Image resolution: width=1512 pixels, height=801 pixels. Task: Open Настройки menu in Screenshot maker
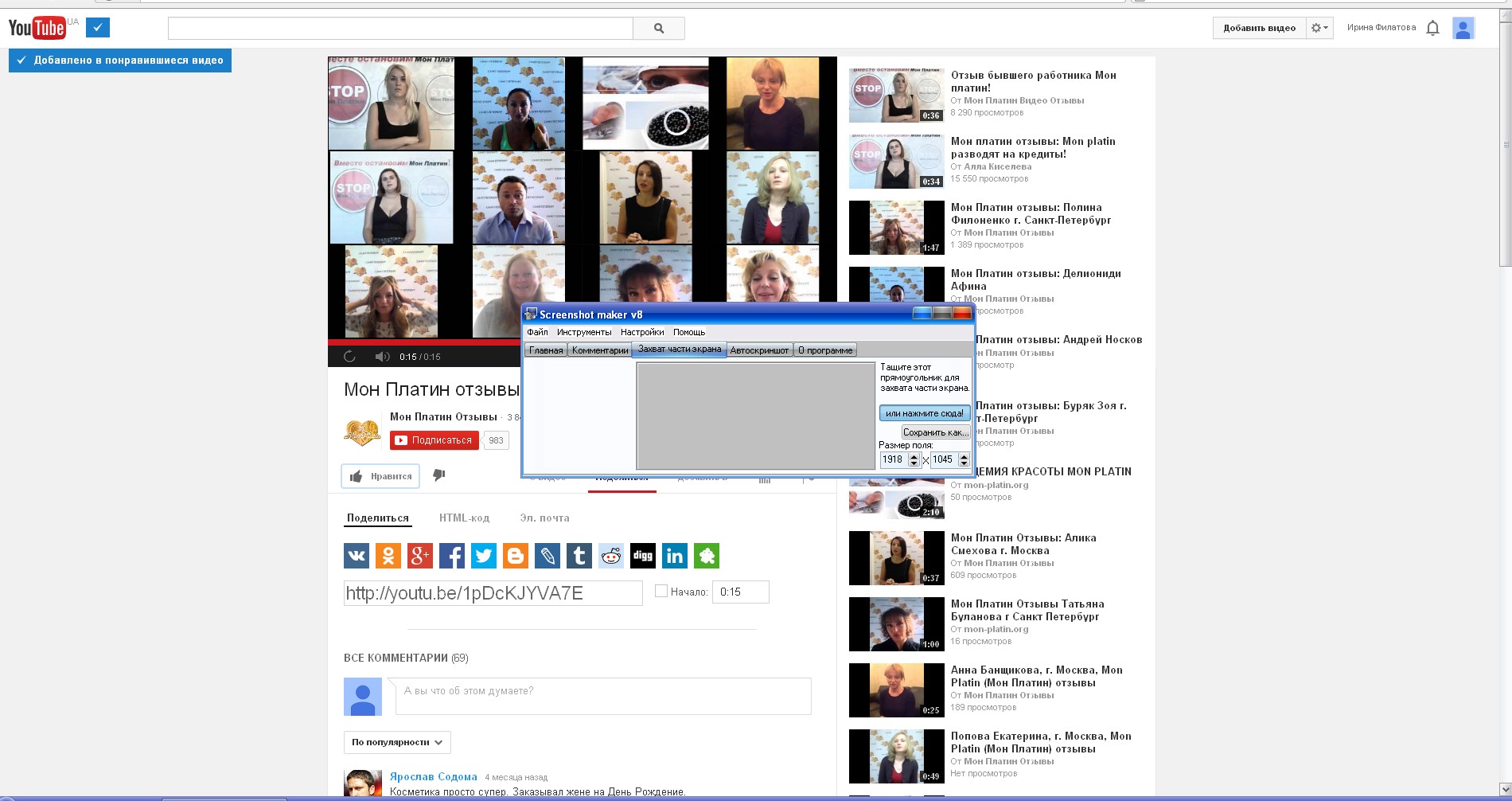(642, 332)
